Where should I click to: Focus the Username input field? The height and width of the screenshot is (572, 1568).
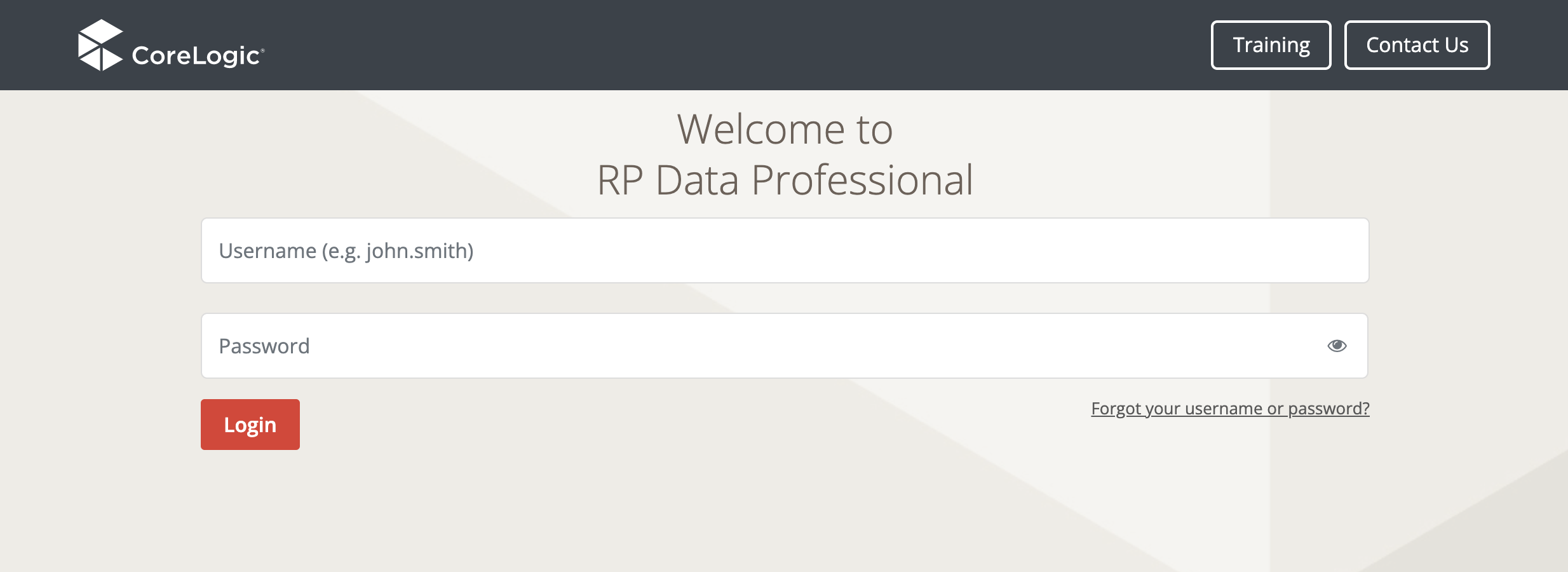(x=785, y=250)
